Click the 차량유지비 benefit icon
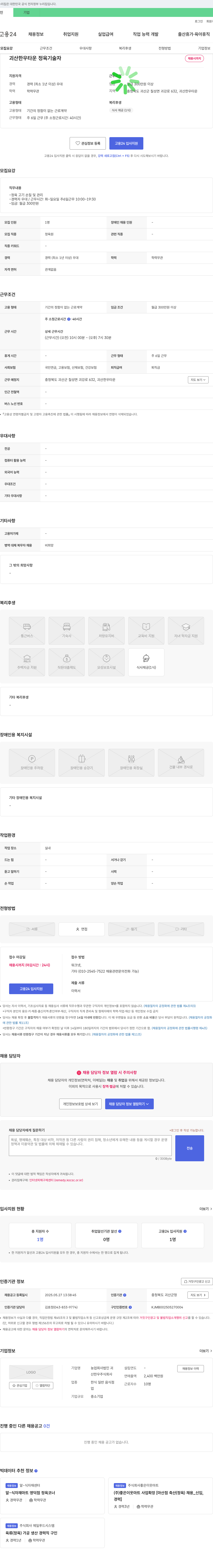 [106, 630]
